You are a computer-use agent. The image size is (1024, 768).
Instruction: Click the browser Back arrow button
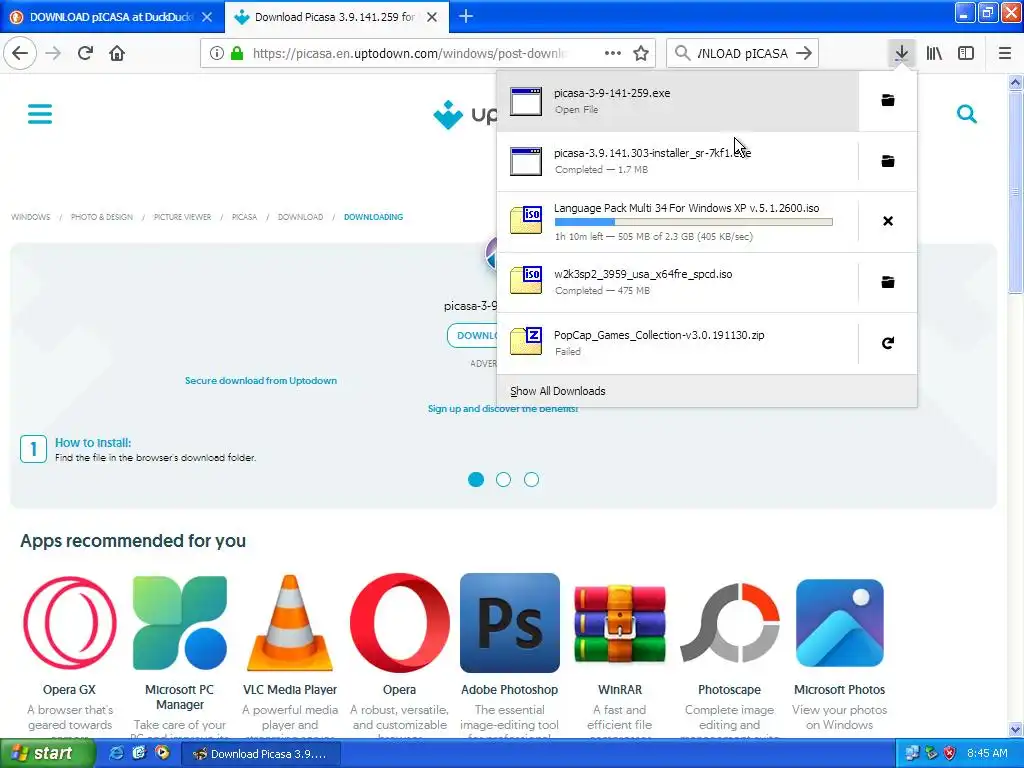20,53
